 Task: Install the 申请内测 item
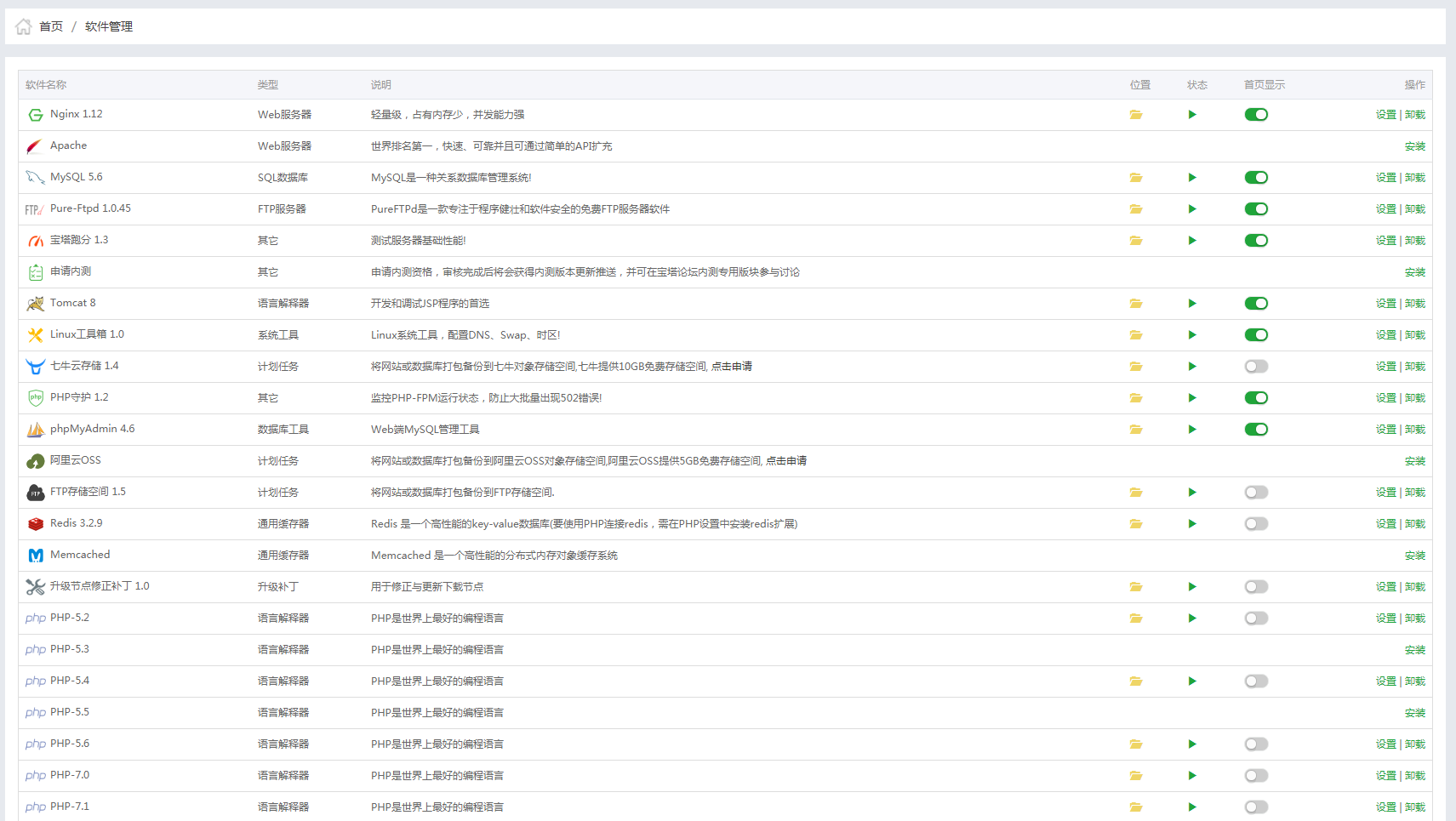[x=1415, y=272]
